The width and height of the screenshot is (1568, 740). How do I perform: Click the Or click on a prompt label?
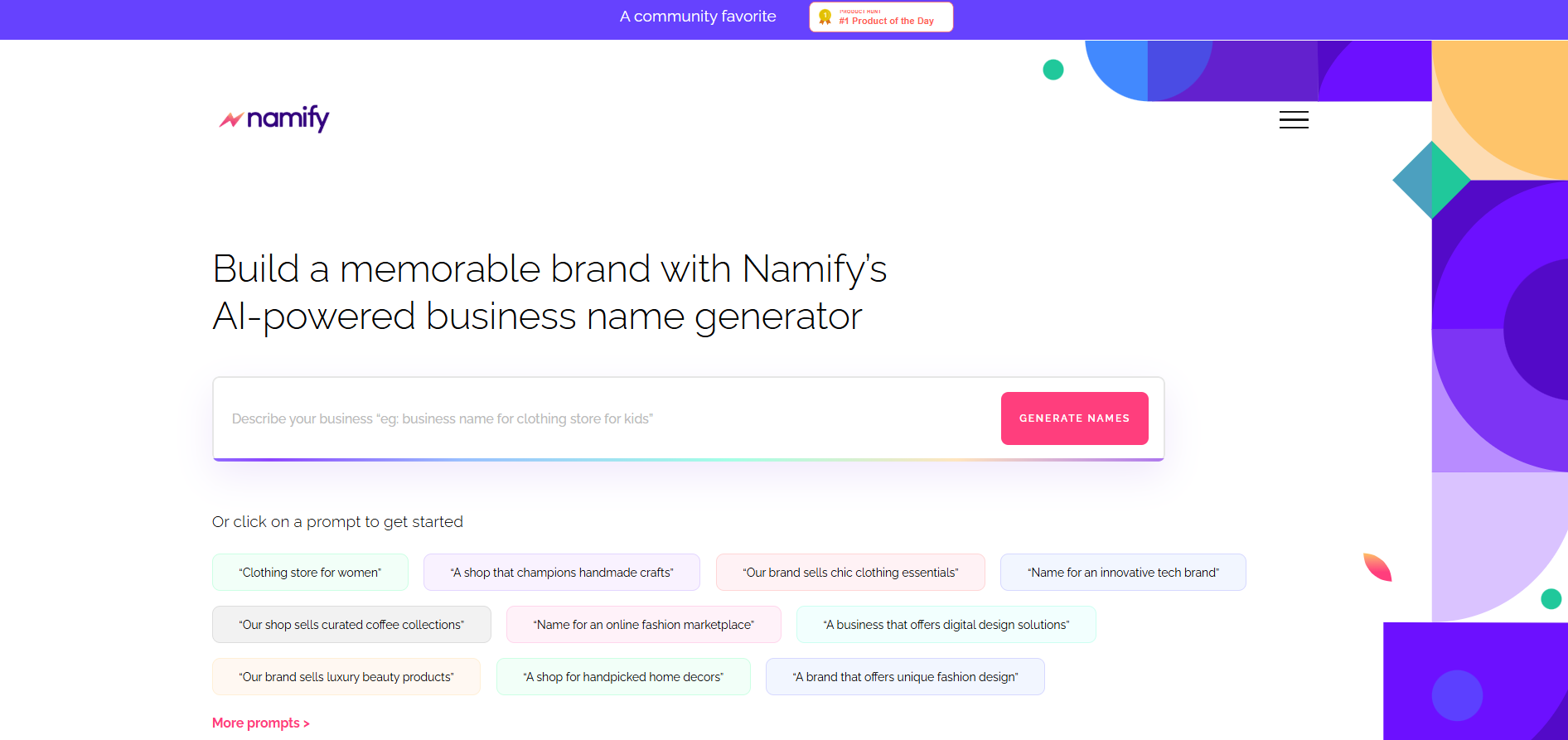pos(337,522)
